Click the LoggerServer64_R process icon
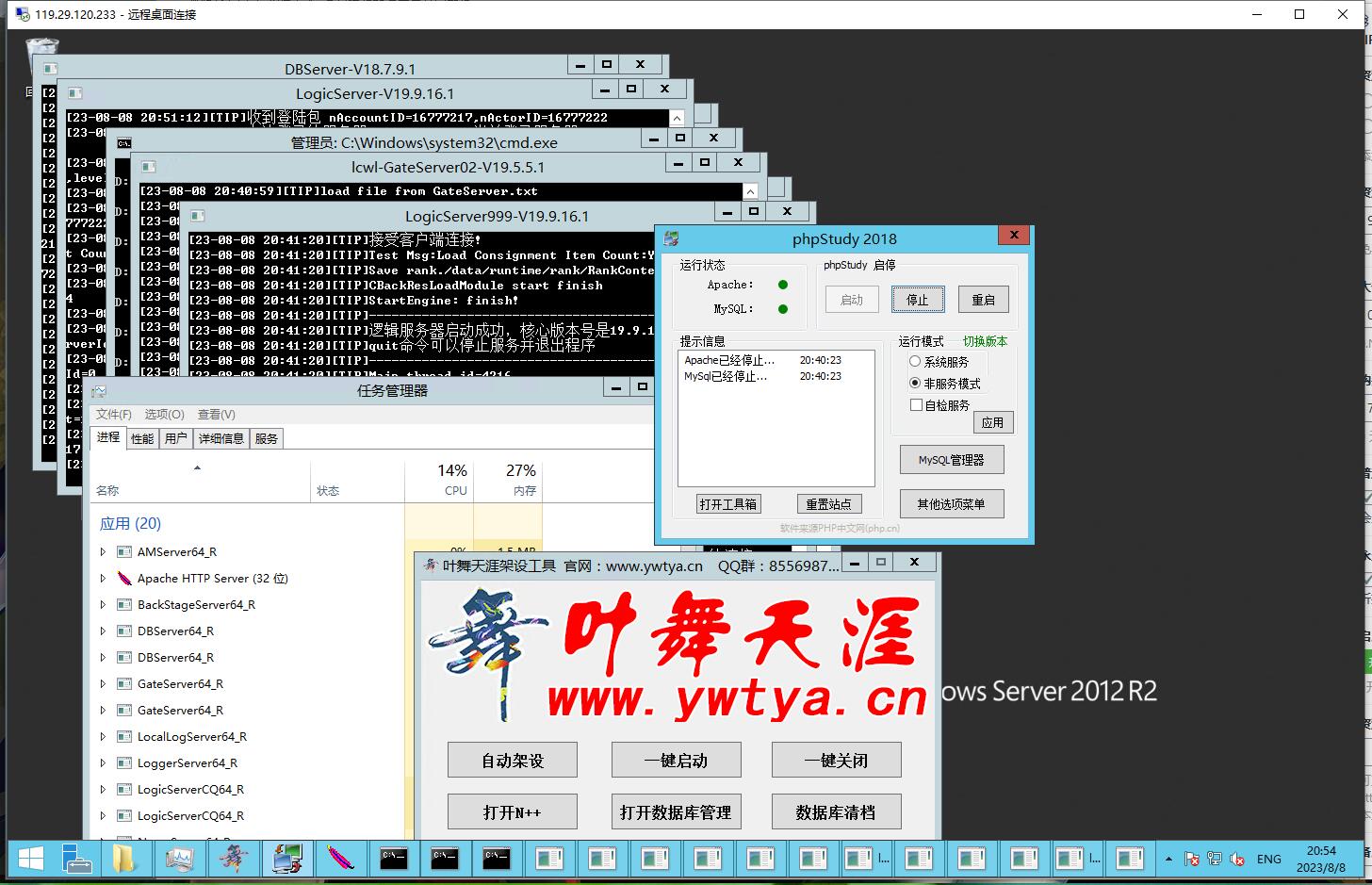1372x885 pixels. pos(123,762)
